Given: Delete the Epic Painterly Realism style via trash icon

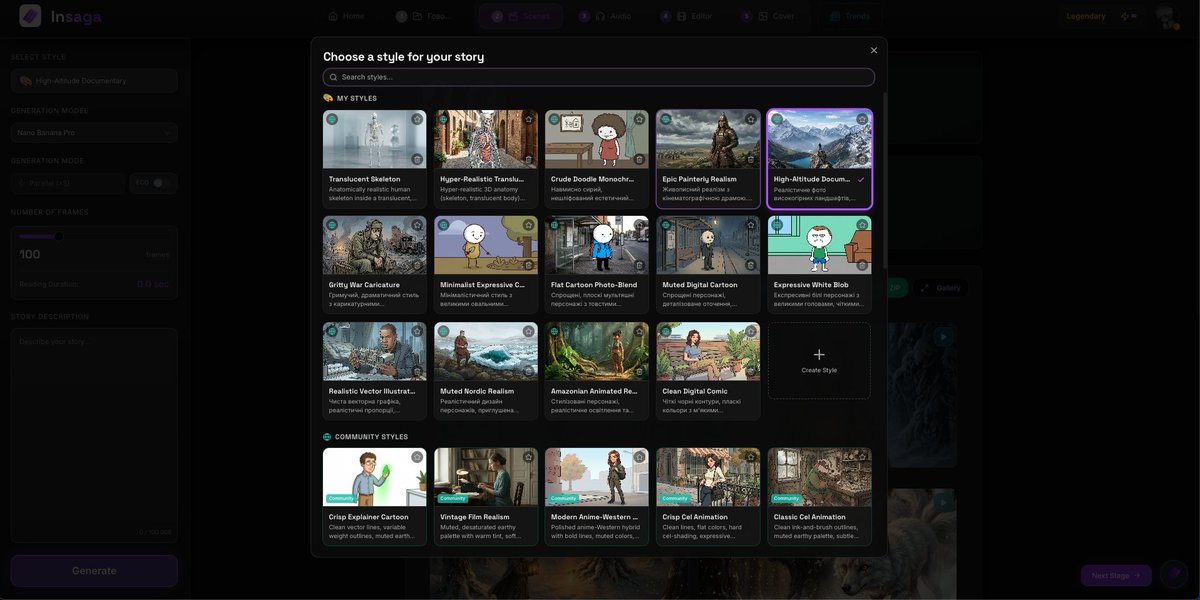Looking at the screenshot, I should pyautogui.click(x=751, y=159).
